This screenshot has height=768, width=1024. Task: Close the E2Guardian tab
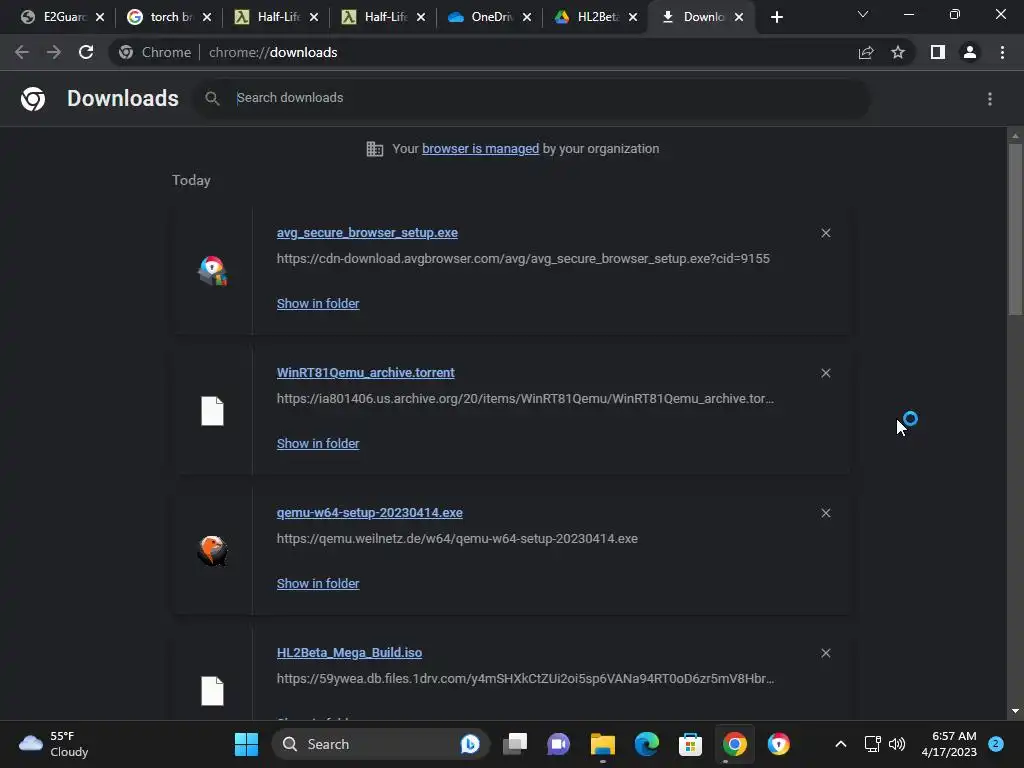(100, 18)
